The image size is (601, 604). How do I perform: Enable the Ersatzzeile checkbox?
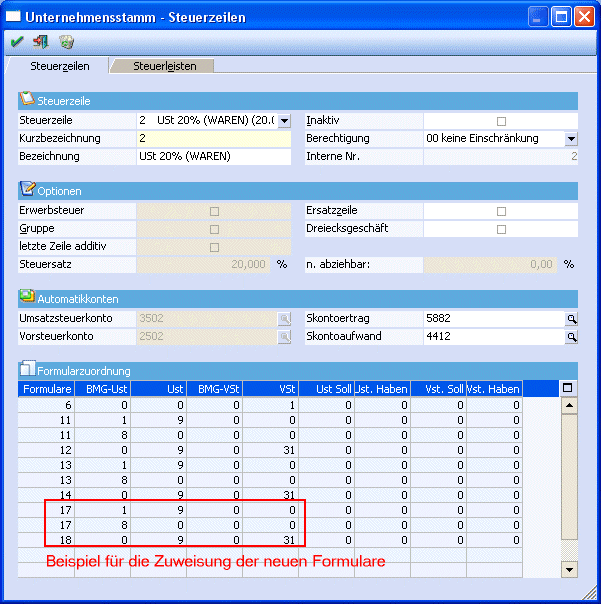tap(501, 211)
